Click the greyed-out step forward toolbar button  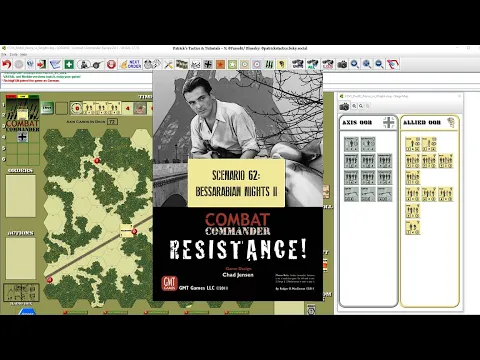tap(19, 64)
